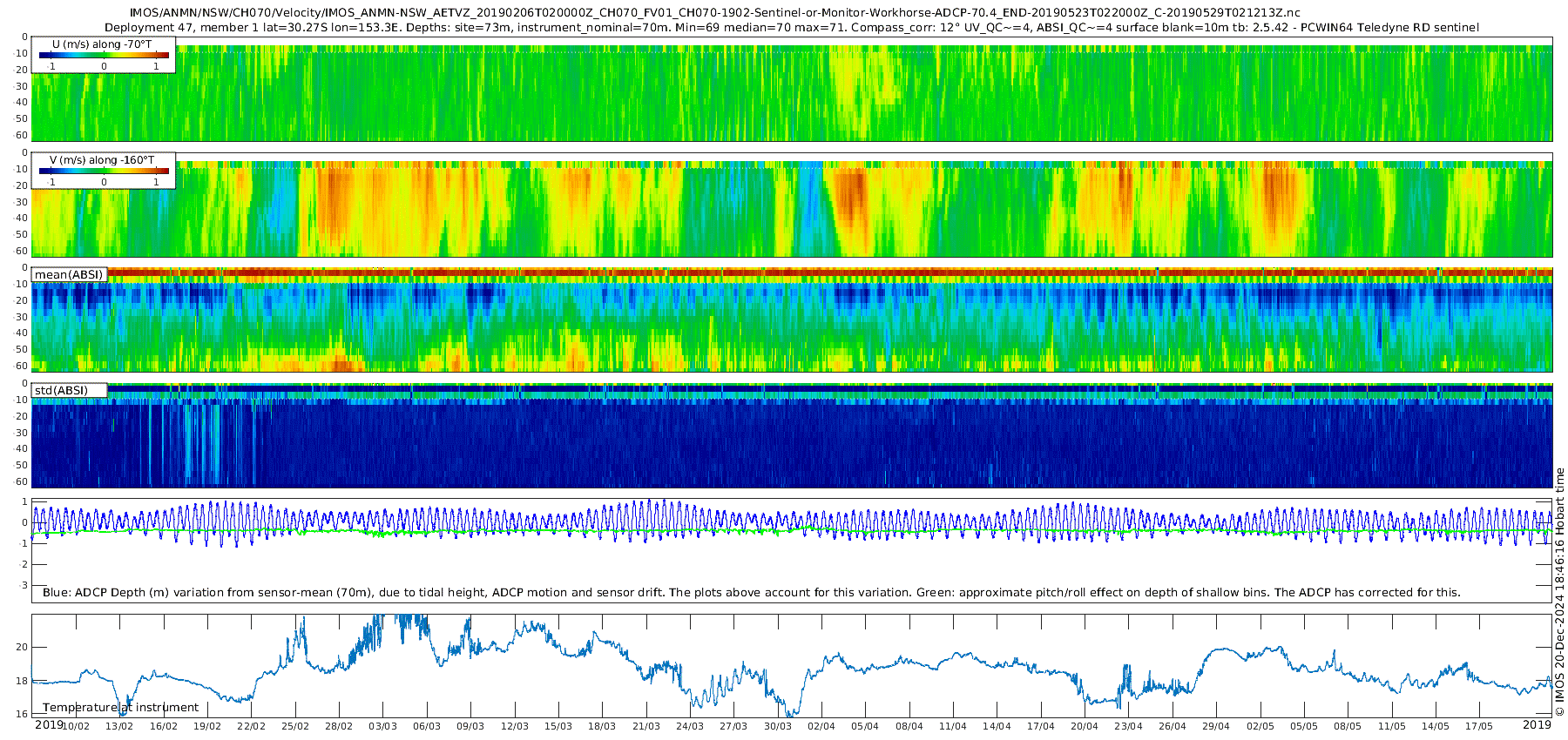Click the -3 tick on depth variation axis

click(24, 585)
